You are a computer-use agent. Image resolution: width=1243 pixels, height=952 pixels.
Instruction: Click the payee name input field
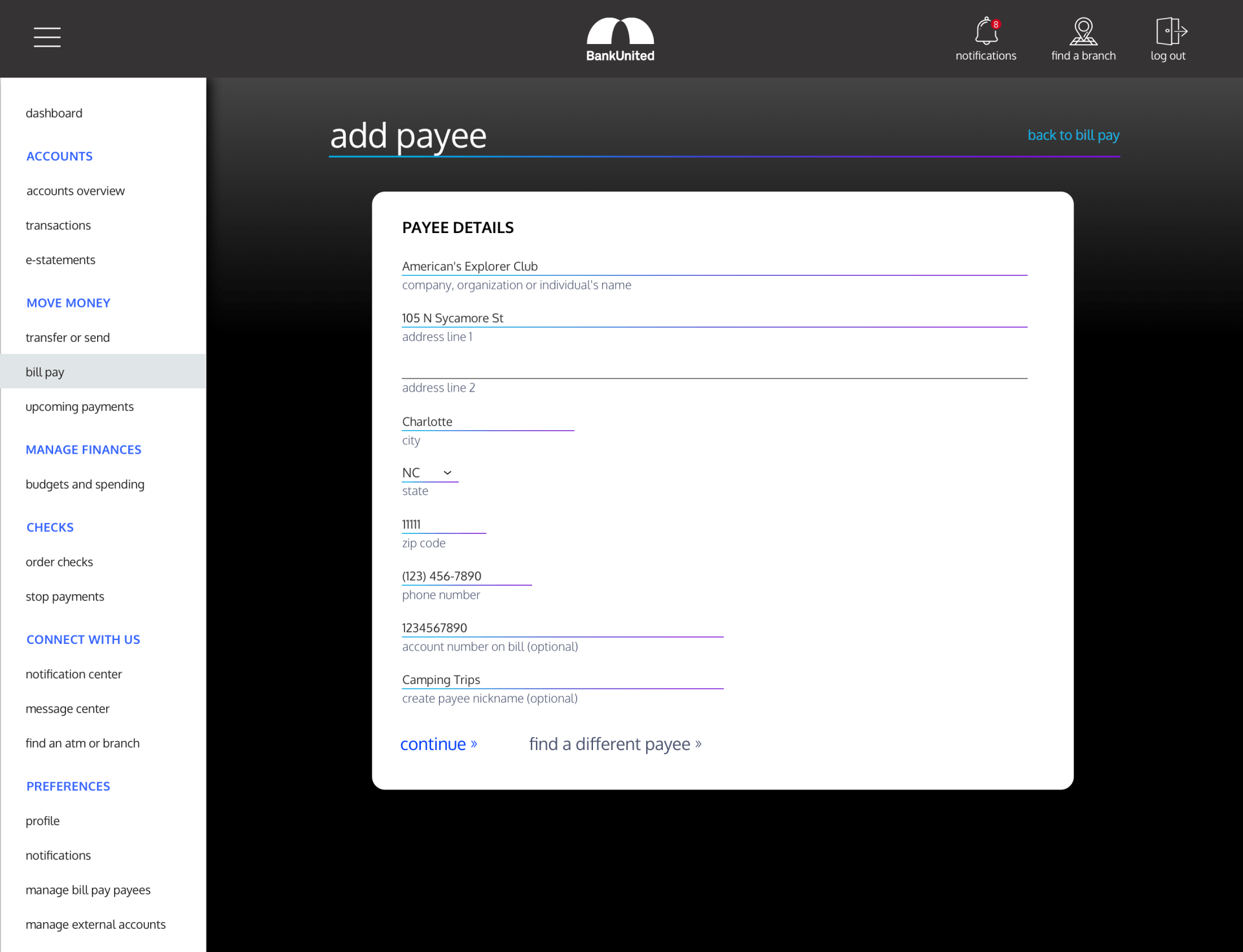(715, 267)
